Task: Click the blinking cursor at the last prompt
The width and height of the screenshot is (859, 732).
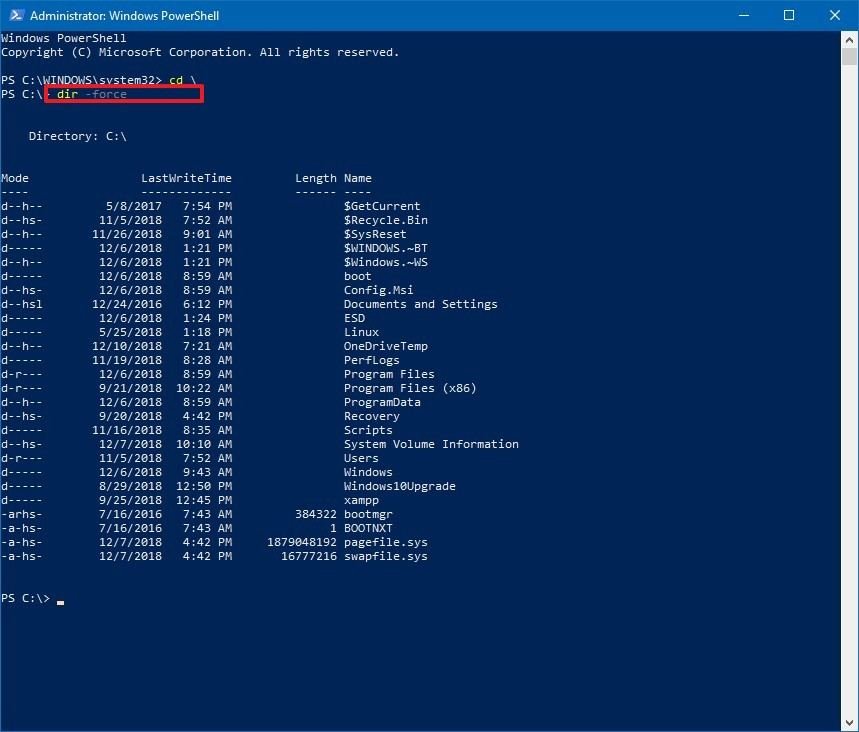Action: click(61, 600)
